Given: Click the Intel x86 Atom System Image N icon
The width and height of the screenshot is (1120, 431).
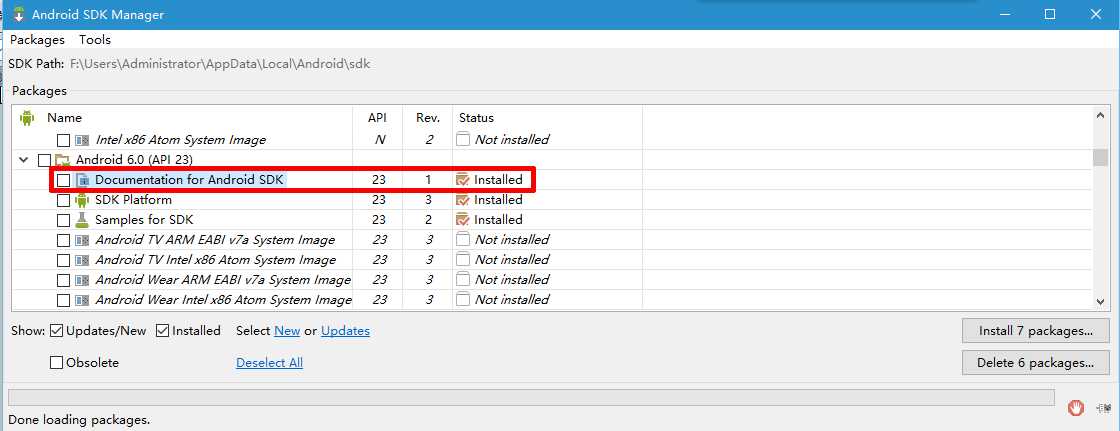Looking at the screenshot, I should point(83,140).
